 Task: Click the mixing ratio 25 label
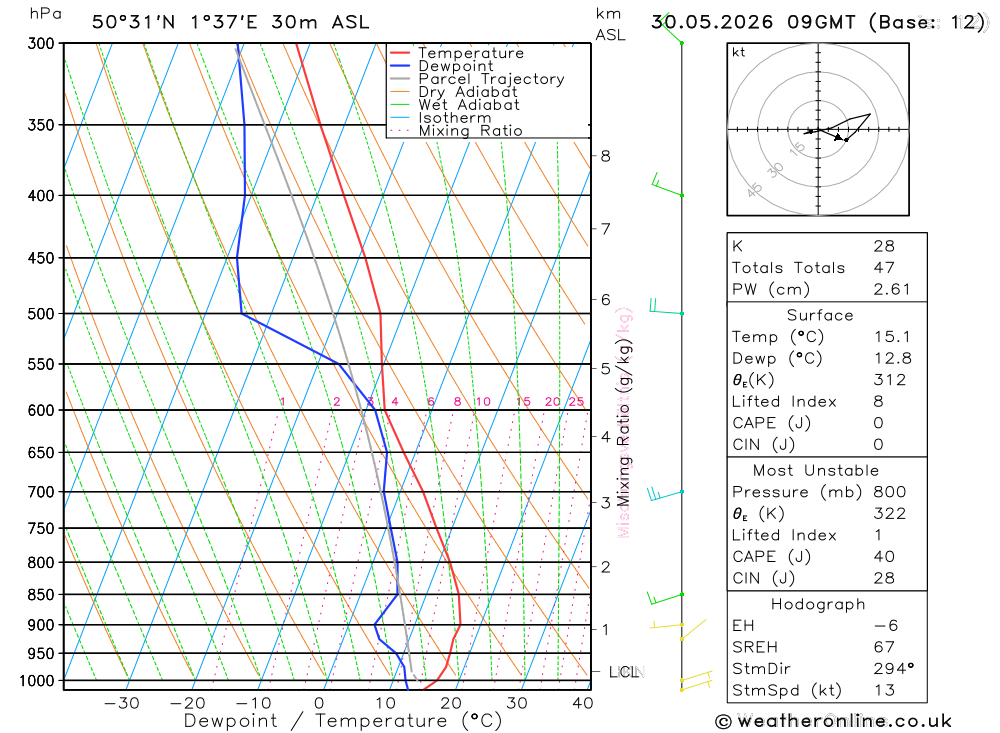point(577,401)
